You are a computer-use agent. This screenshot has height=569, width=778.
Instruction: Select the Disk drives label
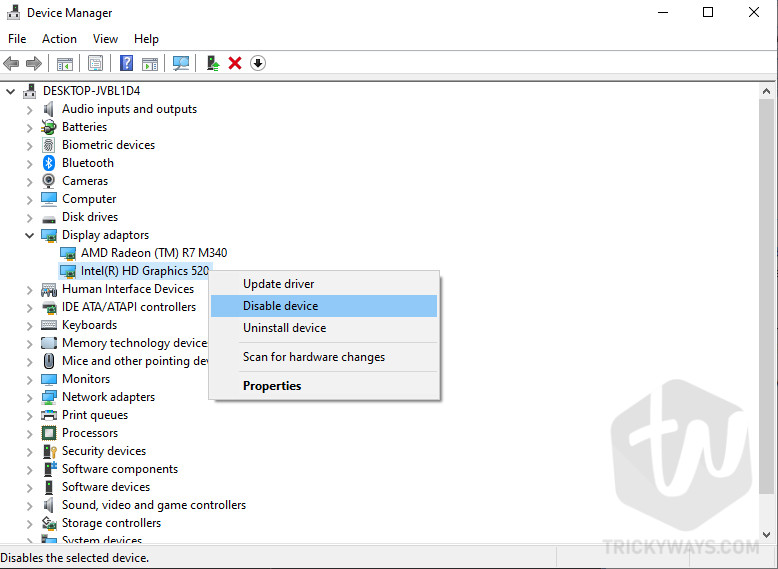90,217
